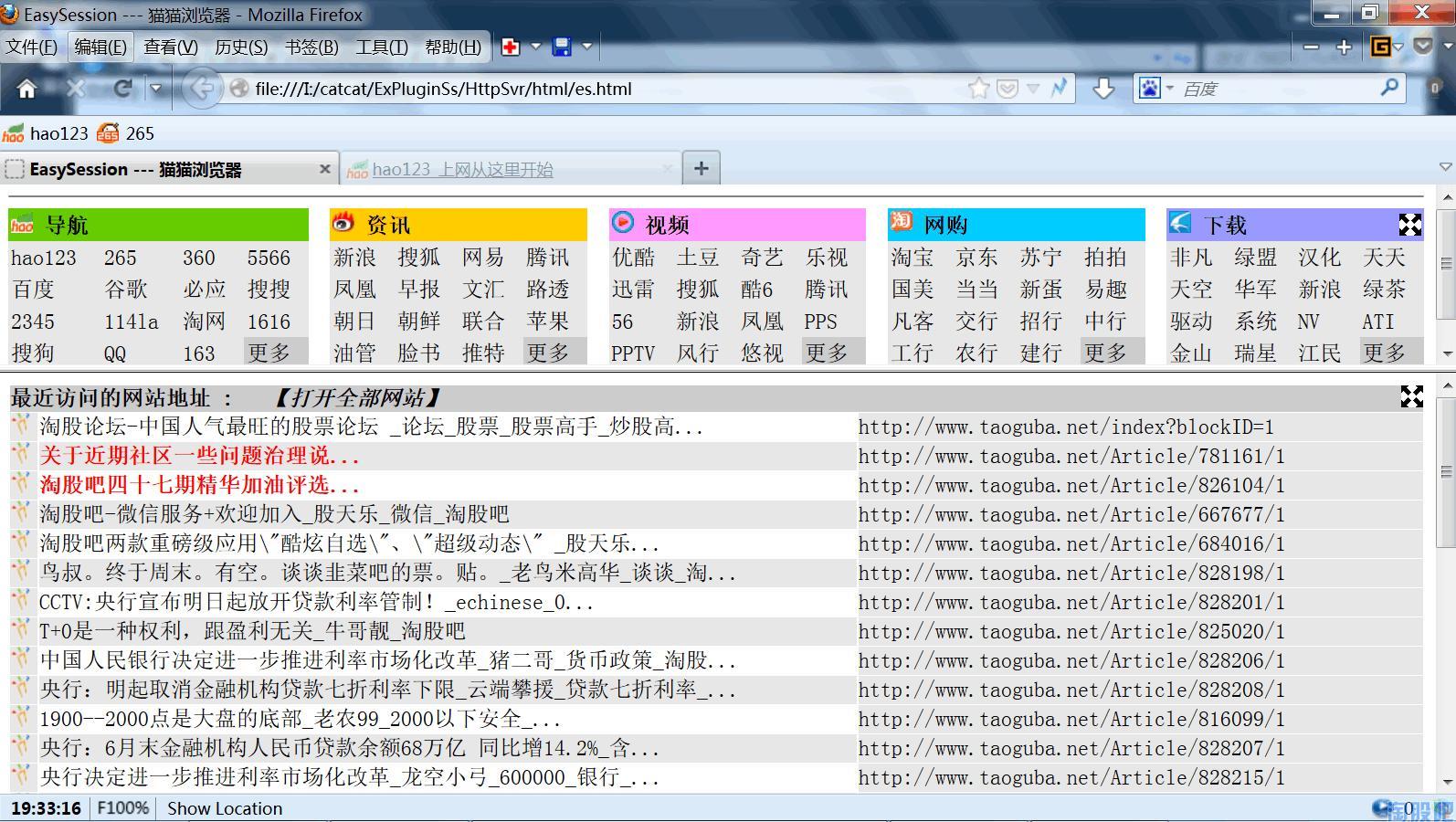This screenshot has width=1456, height=822.
Task: Click the blue lightning icon in address bar
Action: [x=1059, y=89]
